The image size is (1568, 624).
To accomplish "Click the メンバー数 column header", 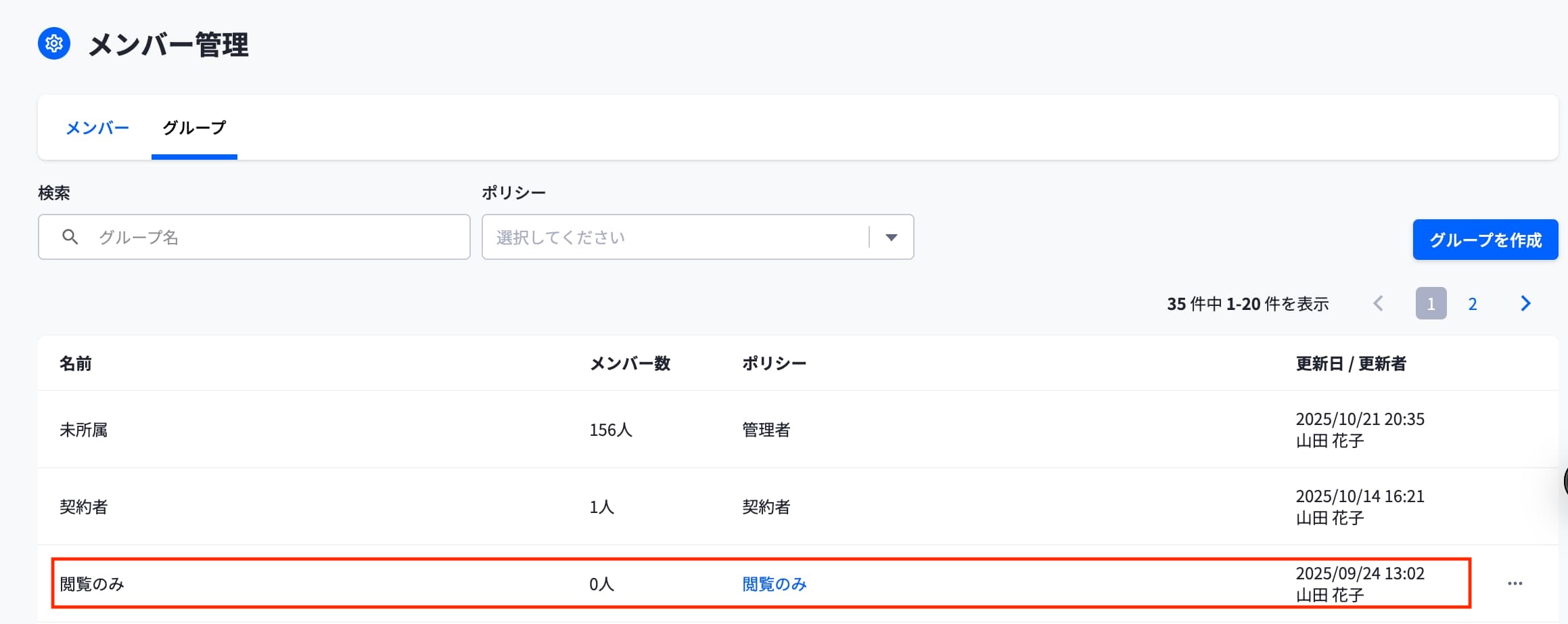I will (x=630, y=363).
